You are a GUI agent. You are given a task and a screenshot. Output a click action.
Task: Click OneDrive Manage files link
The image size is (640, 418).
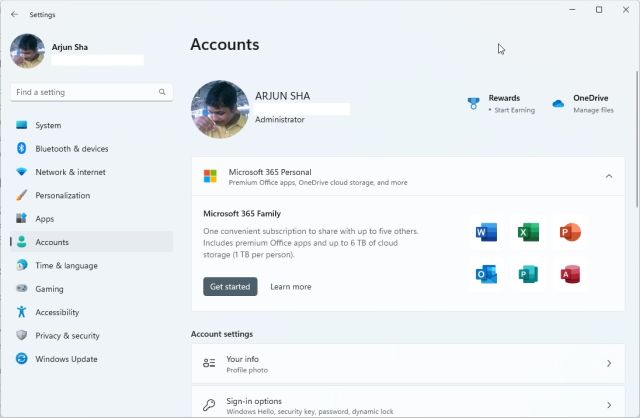[x=593, y=110]
